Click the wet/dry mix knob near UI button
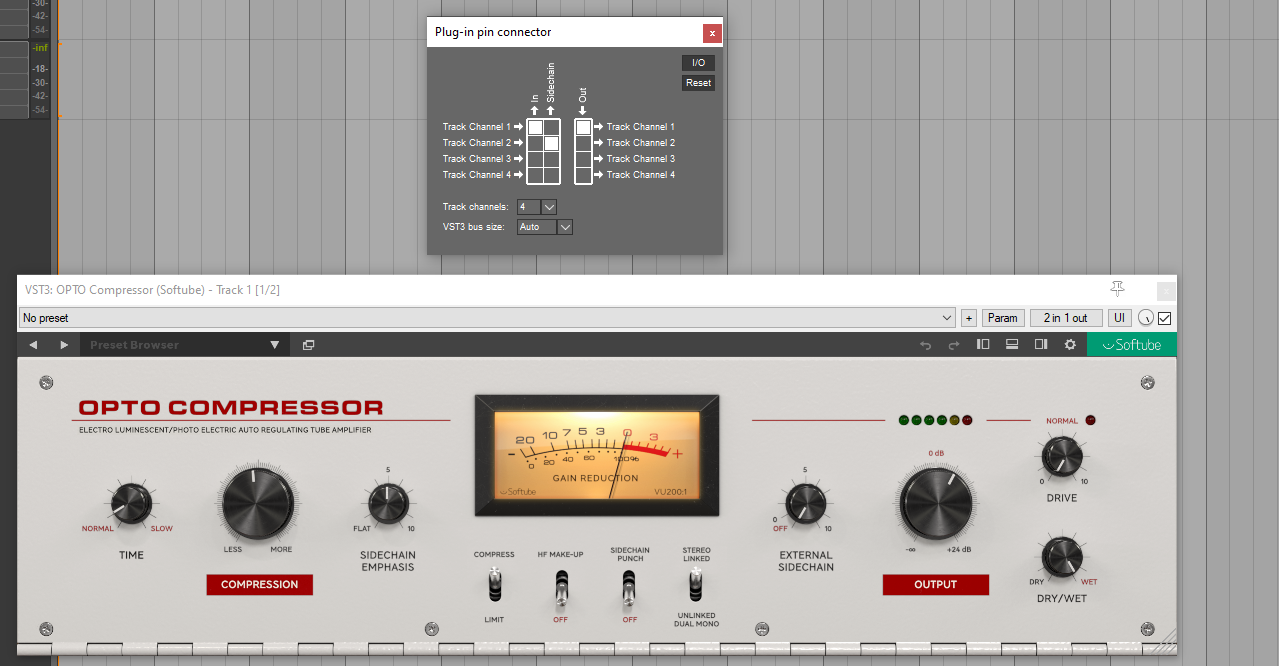This screenshot has width=1279, height=666. click(1146, 318)
